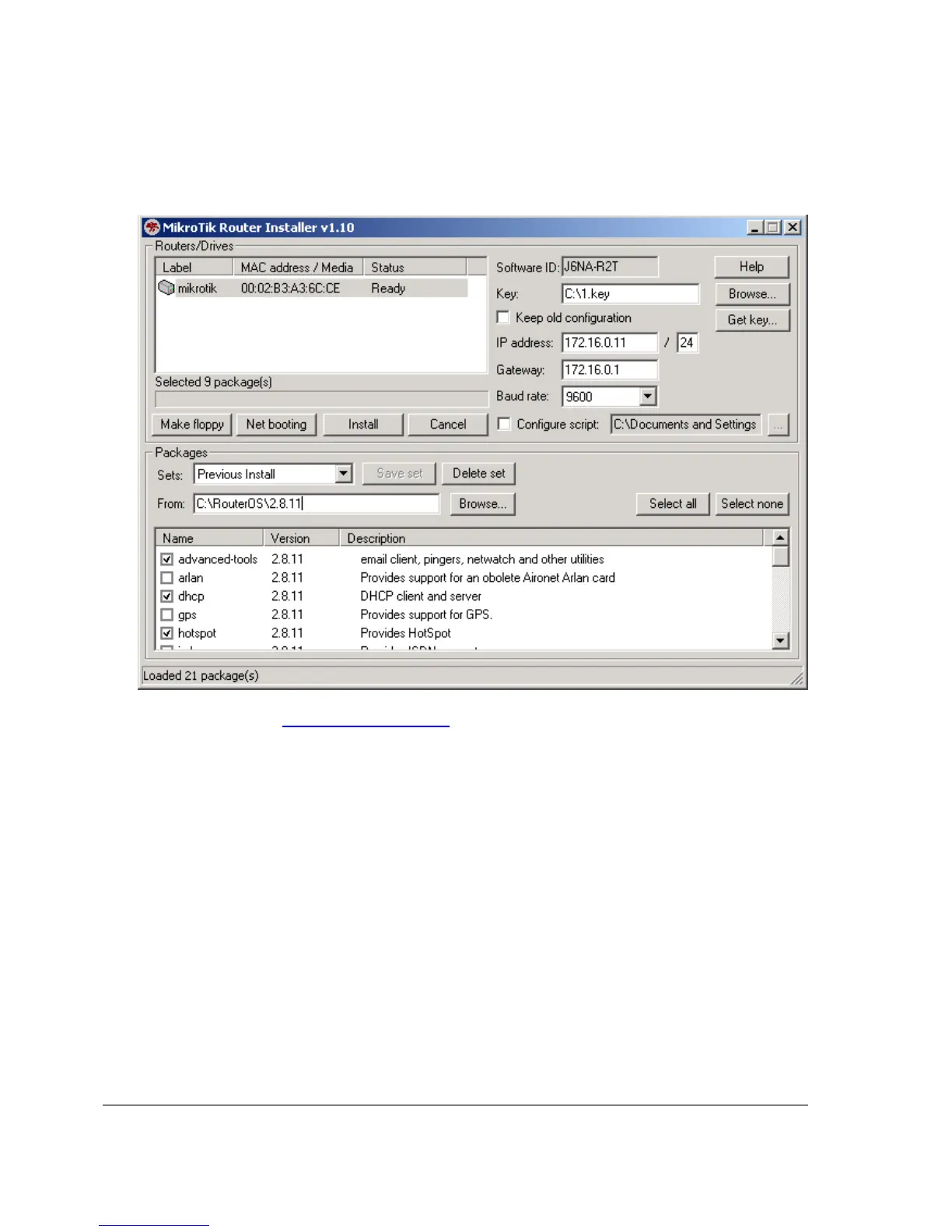Image resolution: width=952 pixels, height=1232 pixels.
Task: Browse for the packages From folder
Action: [482, 504]
